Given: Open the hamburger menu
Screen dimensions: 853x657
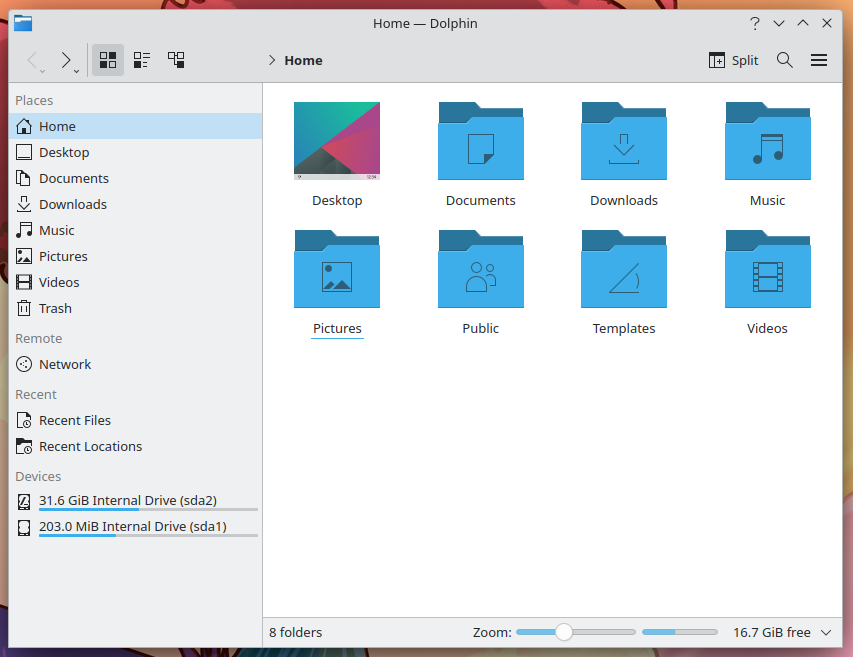Looking at the screenshot, I should [x=819, y=60].
